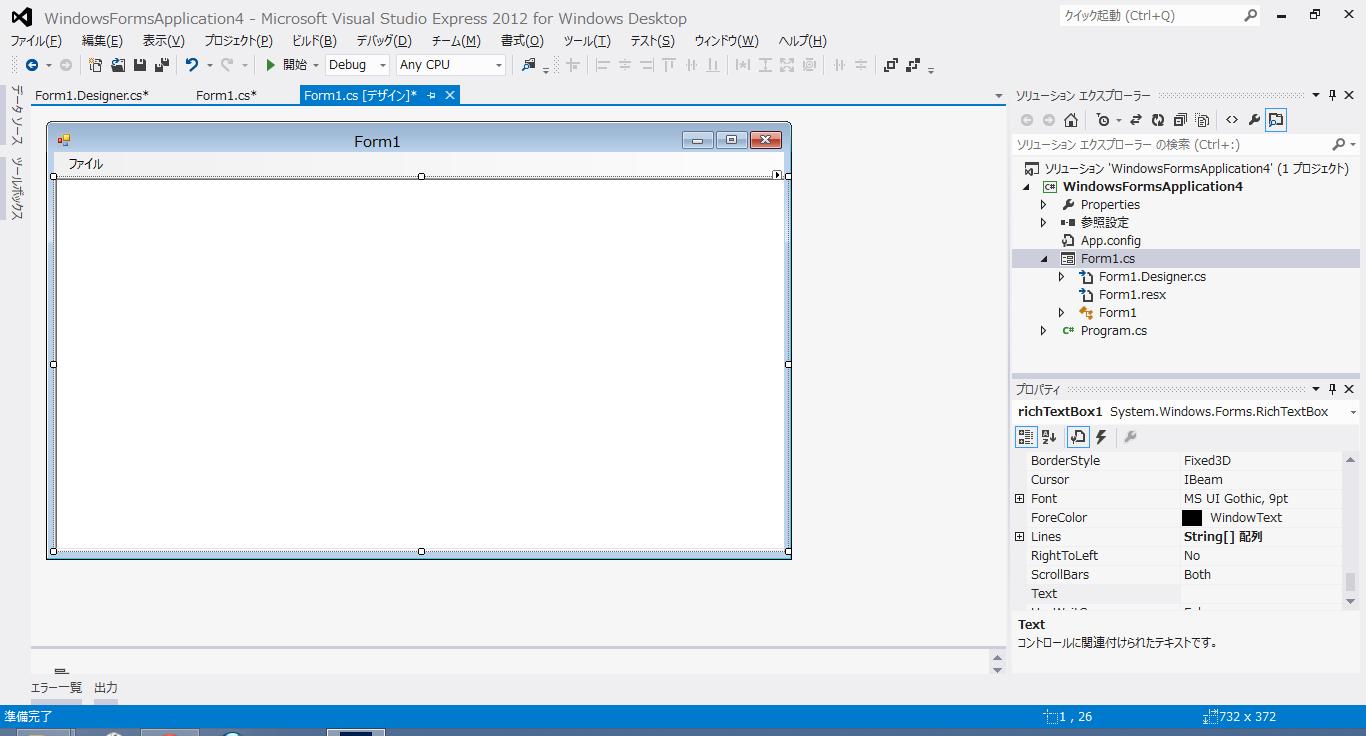
Task: Open the エラー一覧 panel tab
Action: point(57,688)
